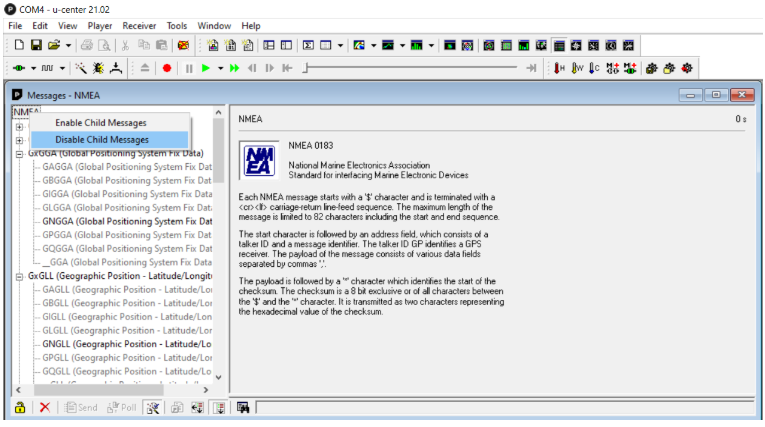The height and width of the screenshot is (427, 765).
Task: Open dropdown arrow beside the histogram icon
Action: (x=431, y=45)
